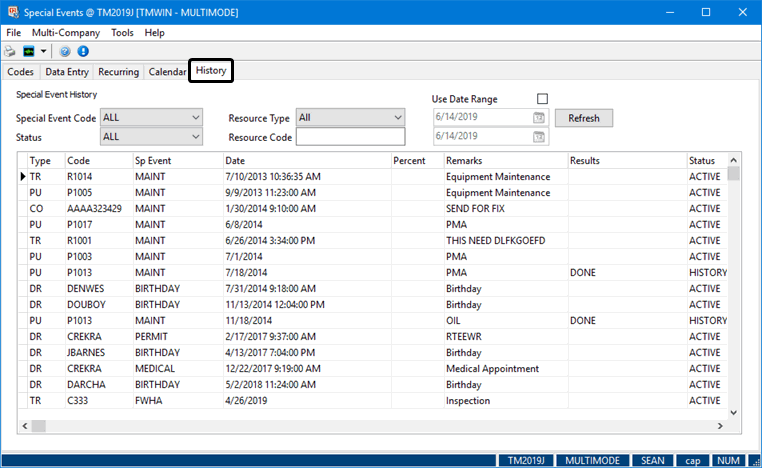Switch to the Recurring tab
This screenshot has height=468, width=762.
point(118,72)
